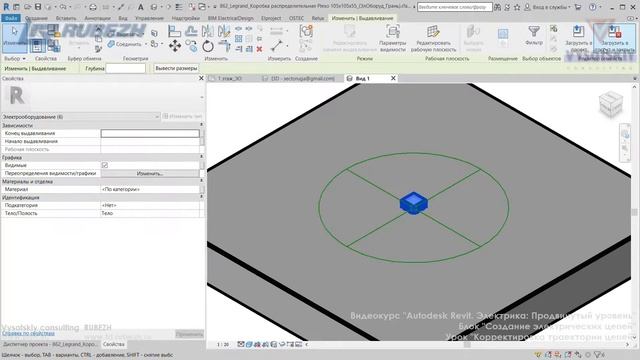This screenshot has height=360, width=640.
Task: Click the Array tool icon in Modify panel
Action: pyautogui.click(x=238, y=39)
